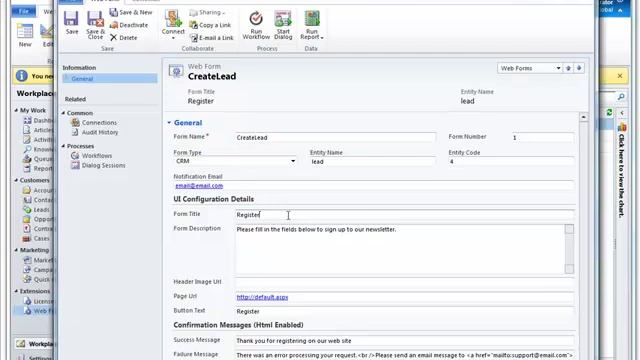Image resolution: width=640 pixels, height=360 pixels.
Task: Collapse Marketing in background navigation
Action: (x=16, y=250)
